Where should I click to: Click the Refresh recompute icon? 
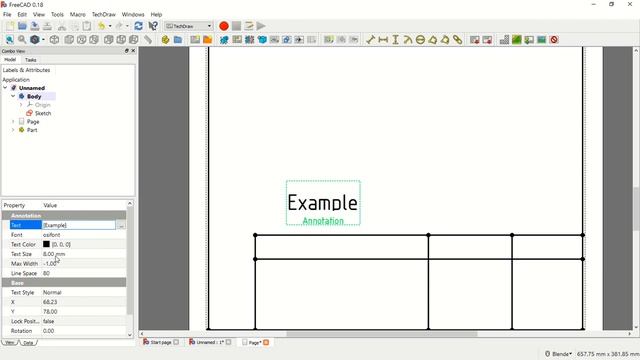[138, 26]
